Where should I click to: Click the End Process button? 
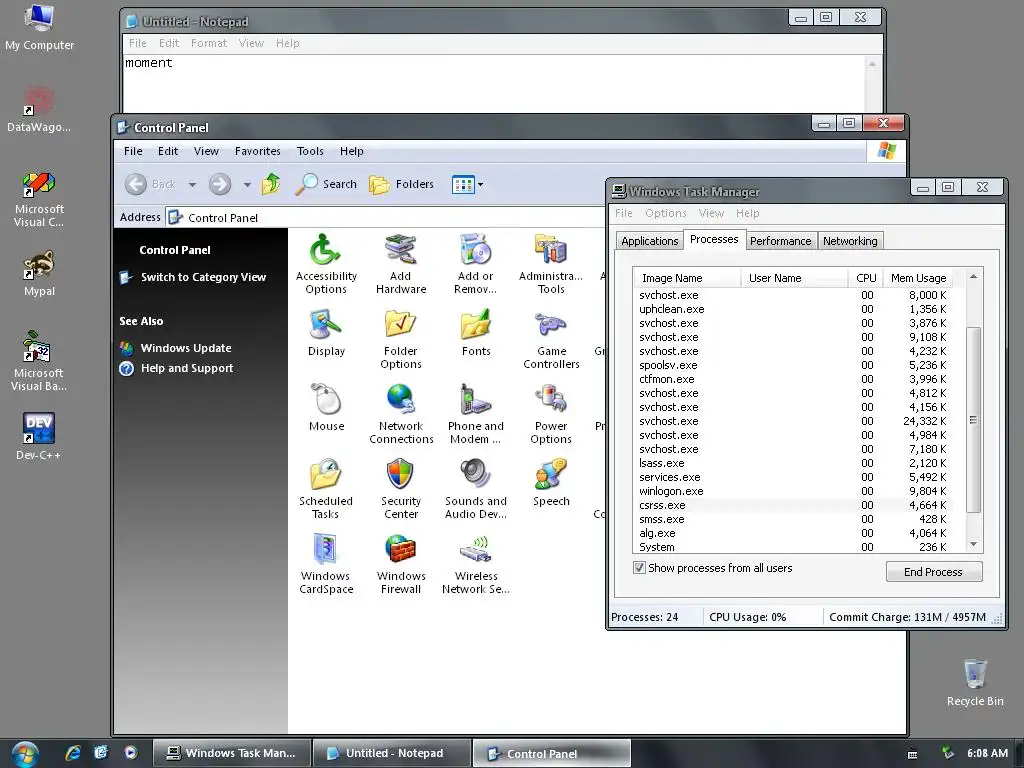pyautogui.click(x=933, y=572)
